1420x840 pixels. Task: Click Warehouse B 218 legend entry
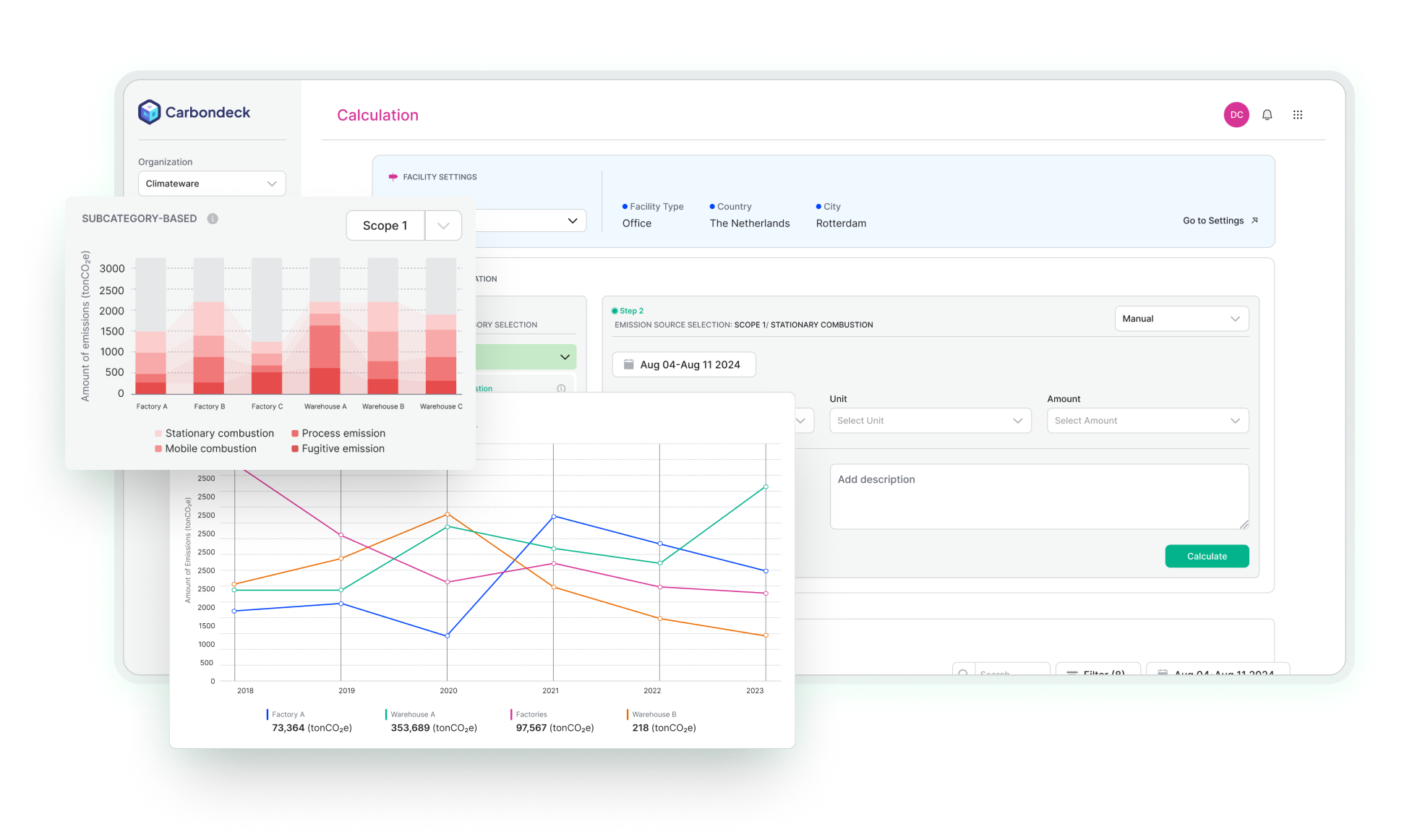(x=662, y=721)
